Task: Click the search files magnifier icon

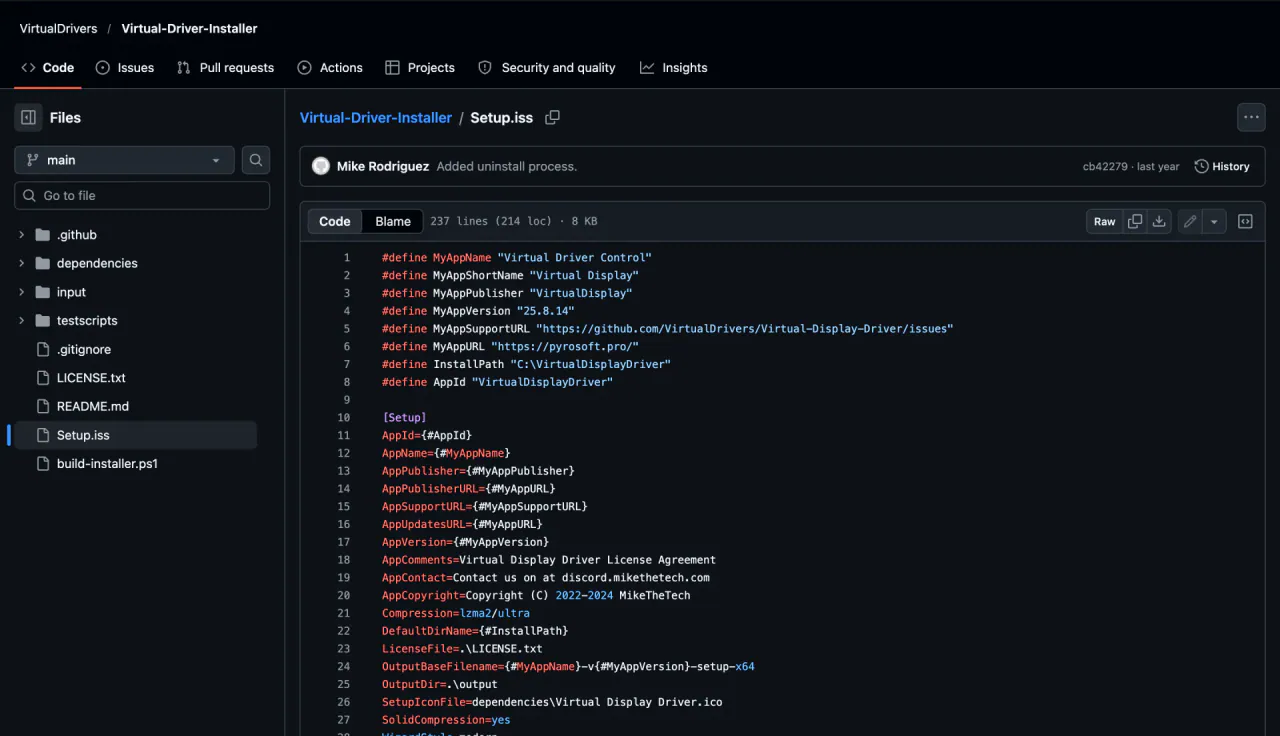Action: (x=256, y=160)
